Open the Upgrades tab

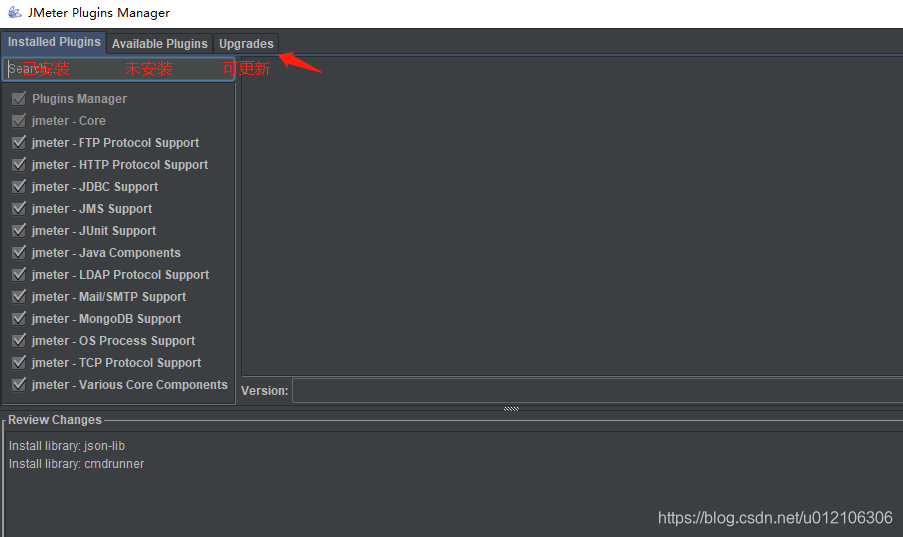click(x=246, y=44)
